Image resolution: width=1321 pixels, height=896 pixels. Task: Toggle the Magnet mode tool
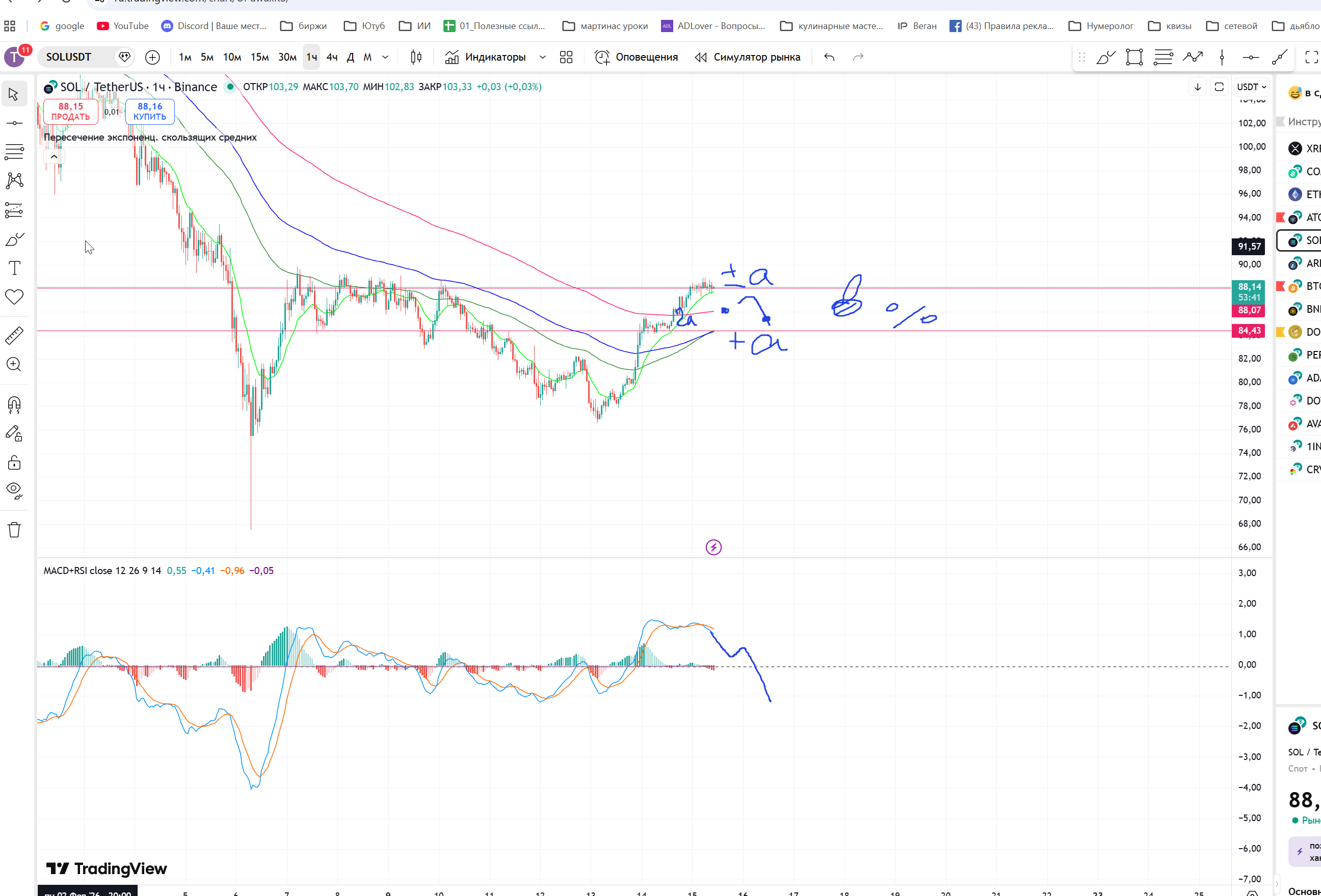[14, 404]
